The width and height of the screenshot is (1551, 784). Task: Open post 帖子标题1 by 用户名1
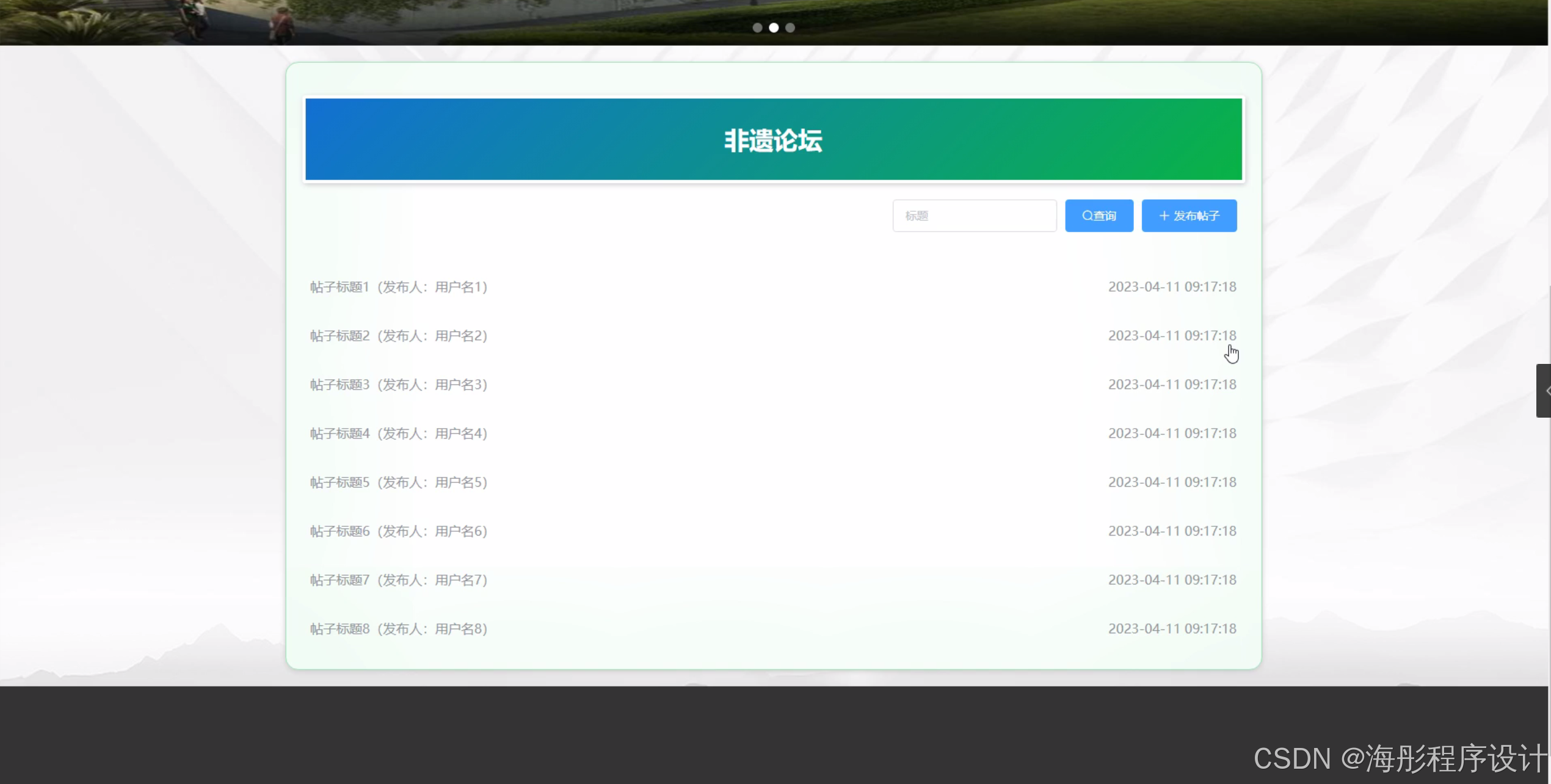pyautogui.click(x=398, y=287)
